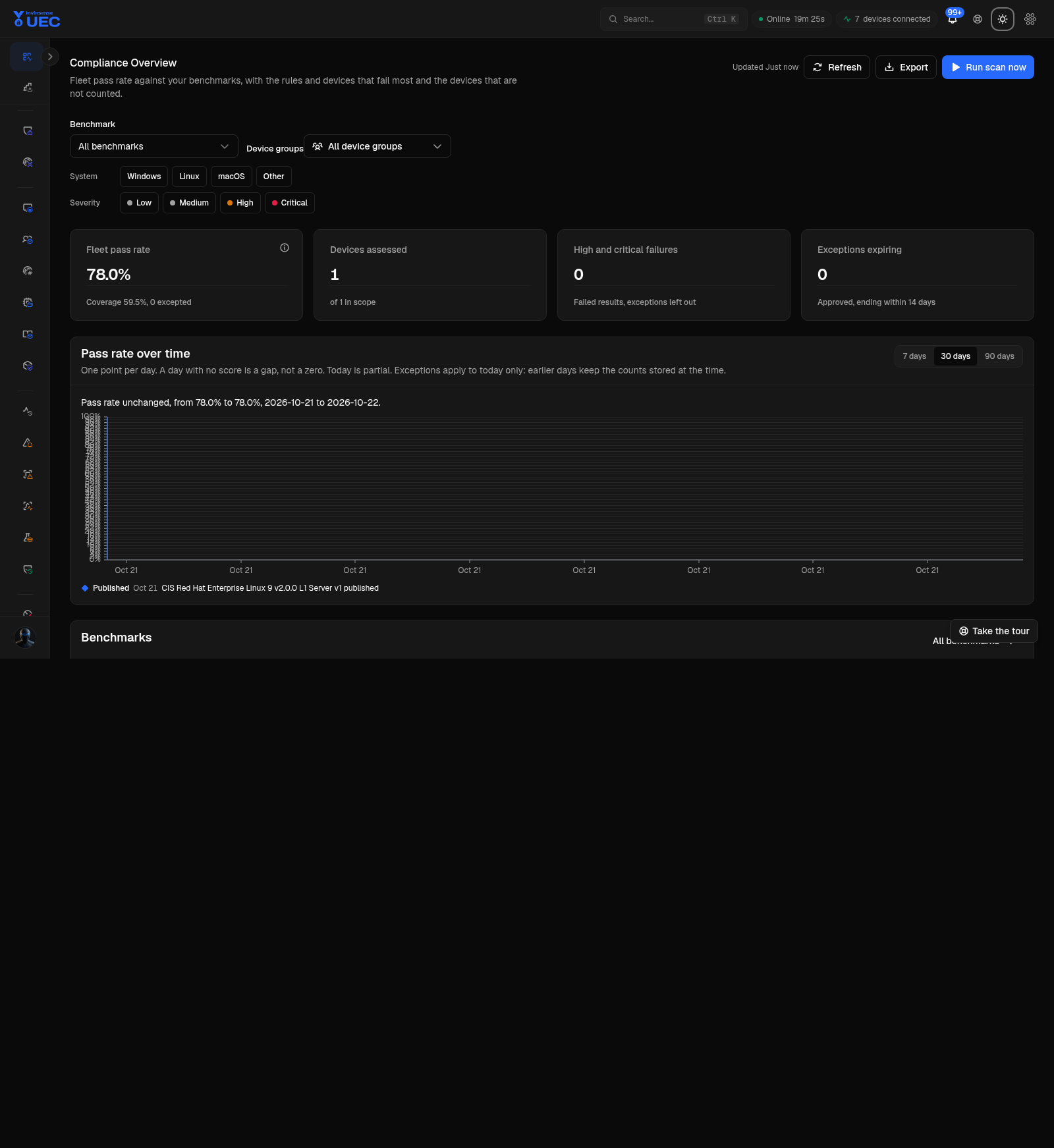Click the Online 19m 25s status indicator
Image resolution: width=1054 pixels, height=1148 pixels.
792,19
